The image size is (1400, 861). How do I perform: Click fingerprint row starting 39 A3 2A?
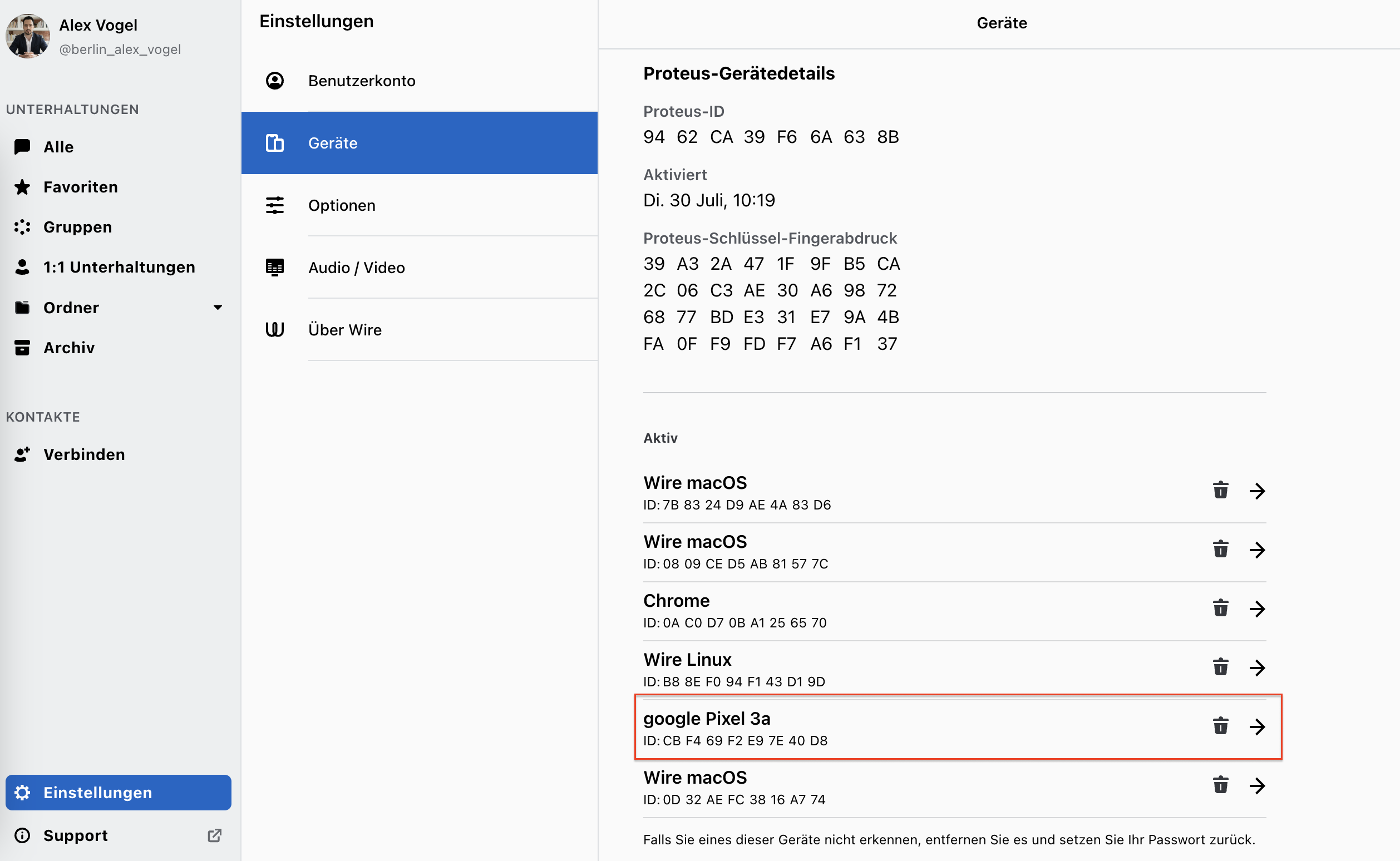pos(772,264)
